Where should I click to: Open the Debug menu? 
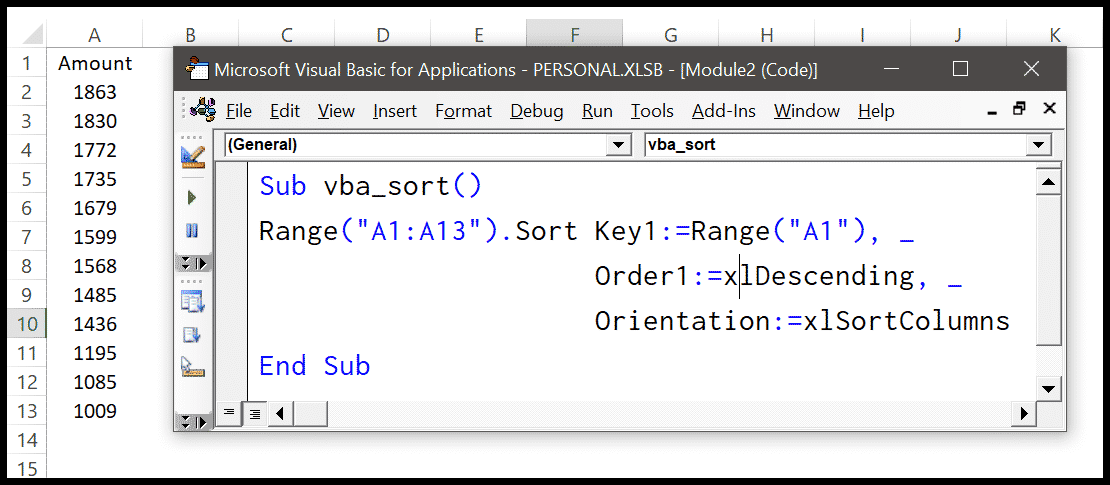pos(537,111)
